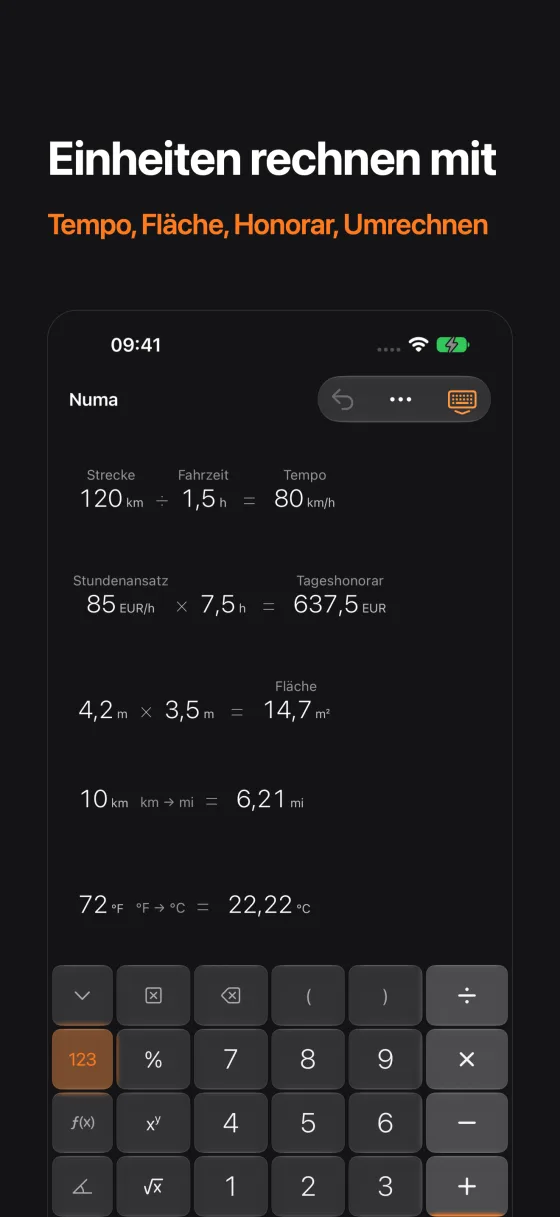Tap the km → mi conversion unit
The height and width of the screenshot is (1217, 560).
click(167, 802)
